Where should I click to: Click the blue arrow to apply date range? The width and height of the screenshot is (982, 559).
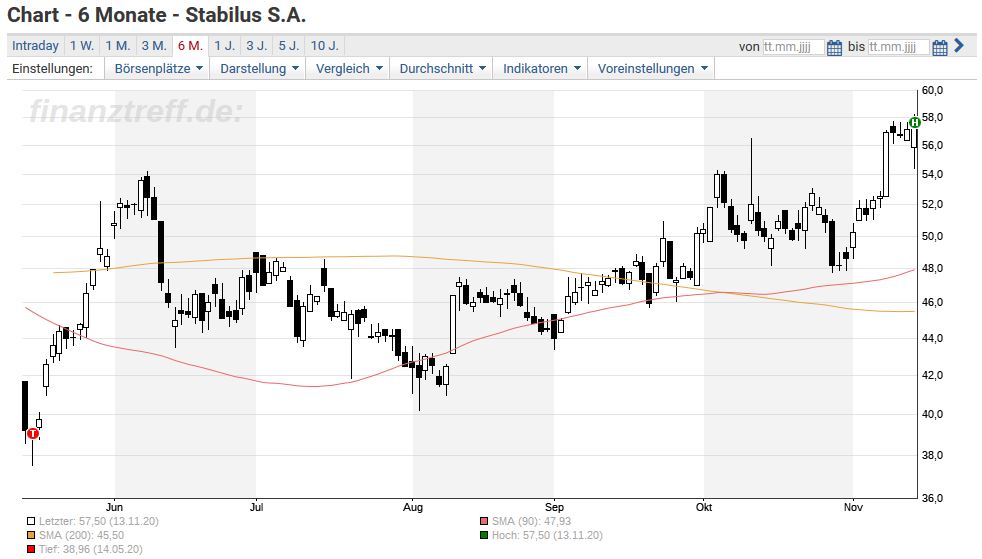(959, 46)
